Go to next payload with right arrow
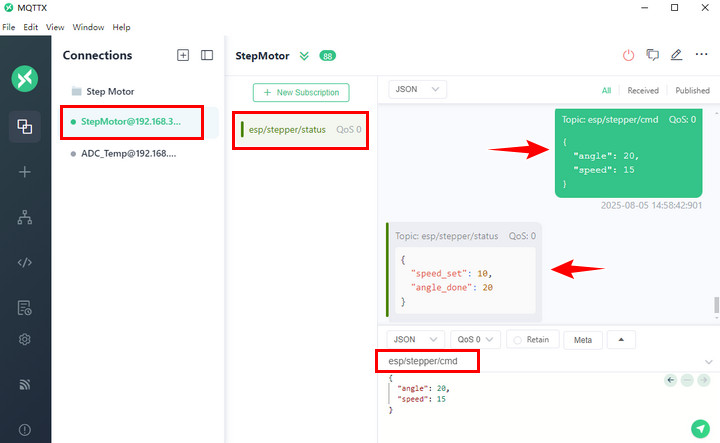Image resolution: width=720 pixels, height=443 pixels. tap(703, 380)
